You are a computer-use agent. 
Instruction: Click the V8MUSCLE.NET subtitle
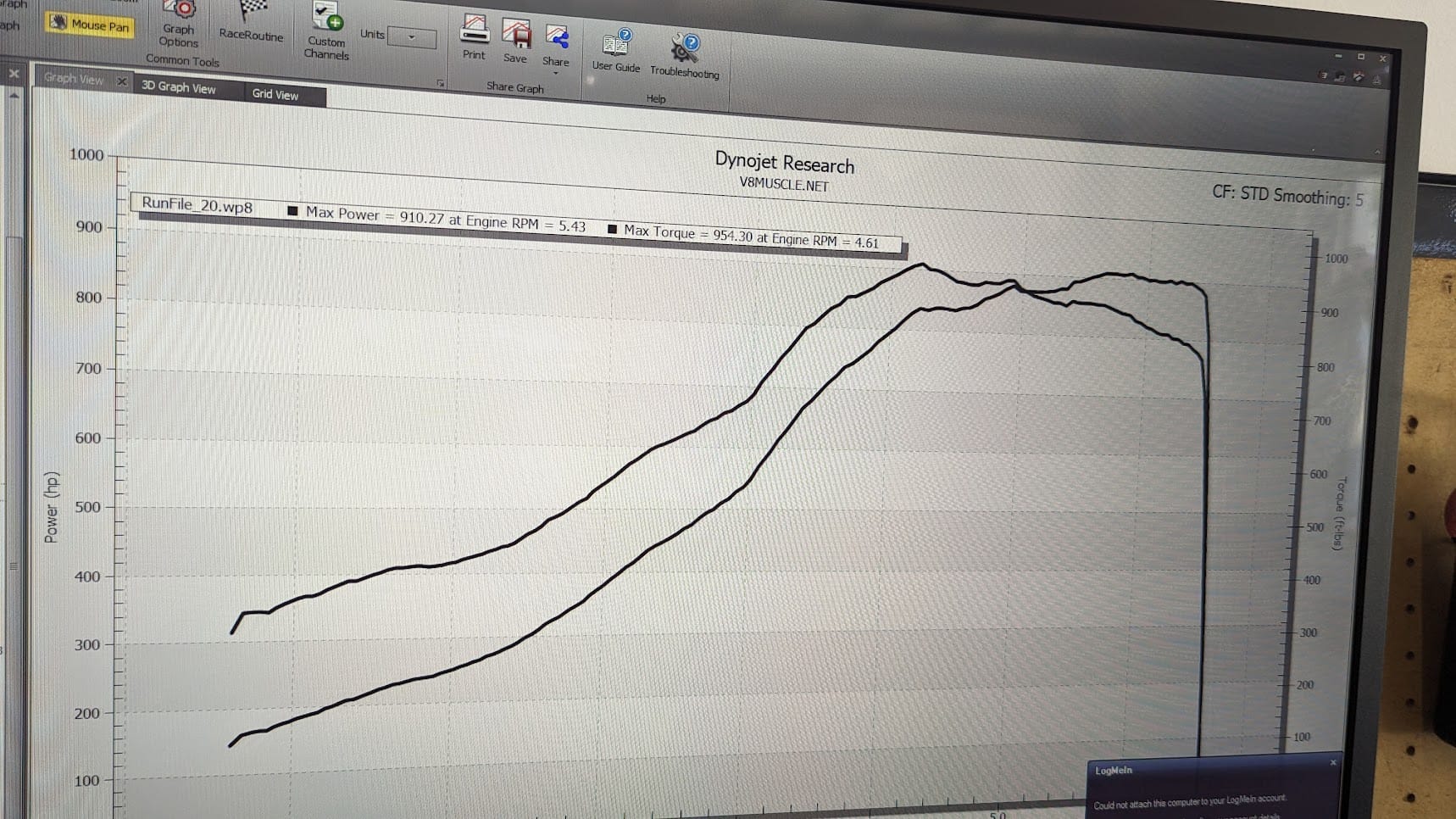coord(784,184)
